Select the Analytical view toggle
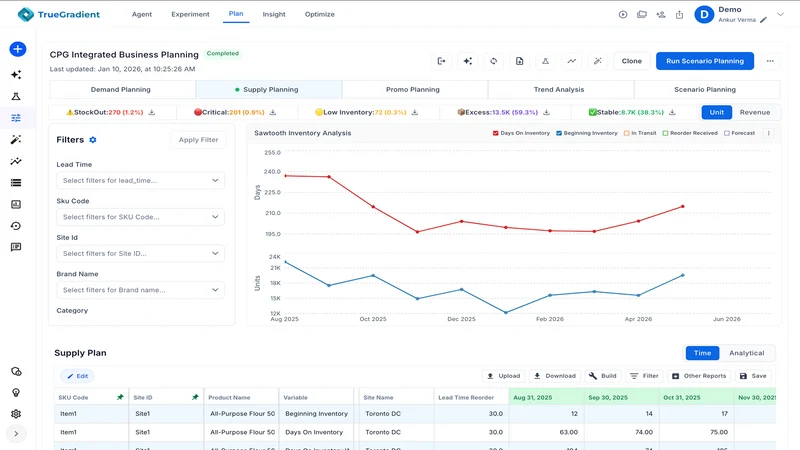This screenshot has height=450, width=800. pos(746,353)
